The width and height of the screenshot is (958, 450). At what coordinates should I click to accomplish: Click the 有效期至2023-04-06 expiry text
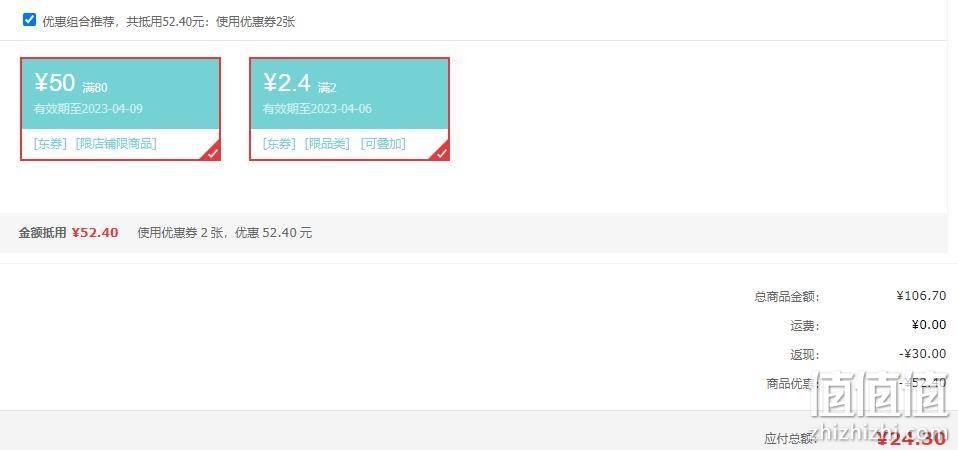pos(317,109)
